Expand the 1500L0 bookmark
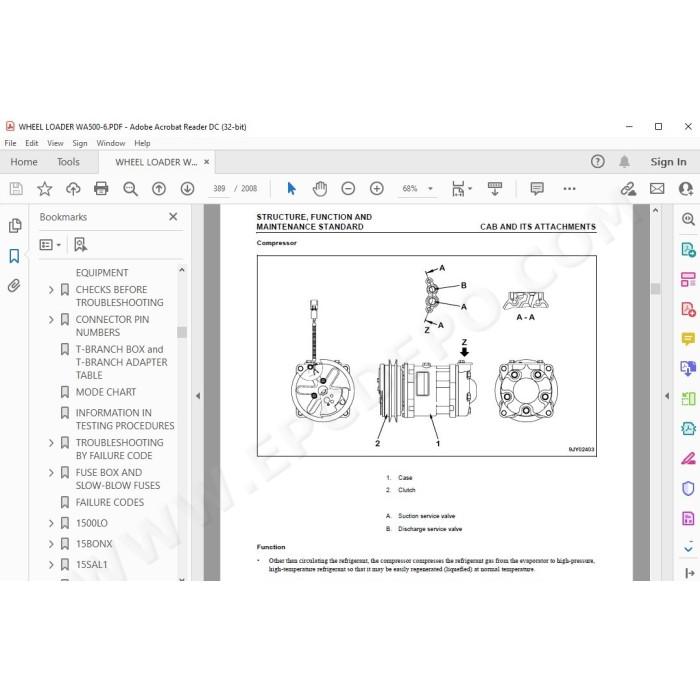700x700 pixels. 51,523
